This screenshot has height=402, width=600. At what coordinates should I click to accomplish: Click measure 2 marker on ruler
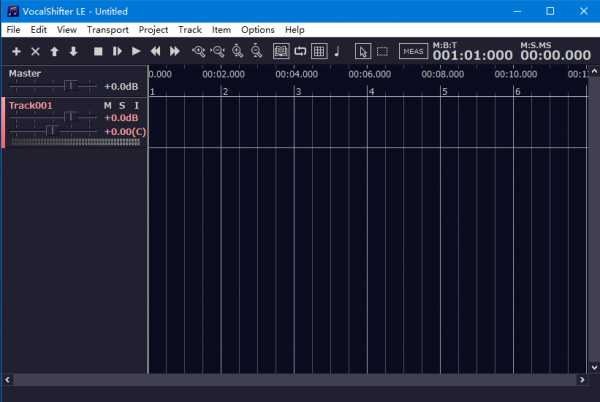[225, 92]
